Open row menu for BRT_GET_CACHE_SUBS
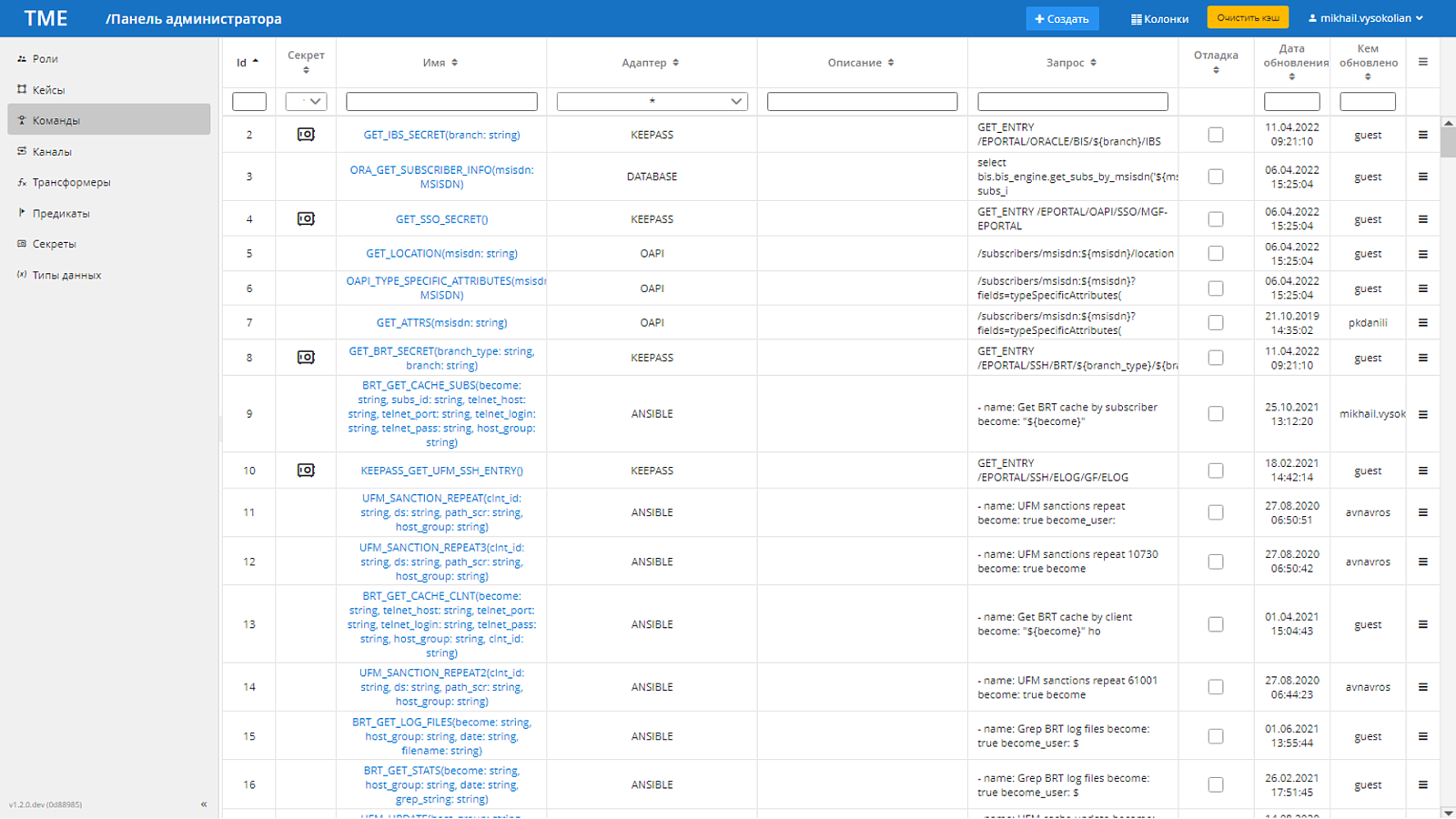This screenshot has height=819, width=1456. (x=1422, y=414)
